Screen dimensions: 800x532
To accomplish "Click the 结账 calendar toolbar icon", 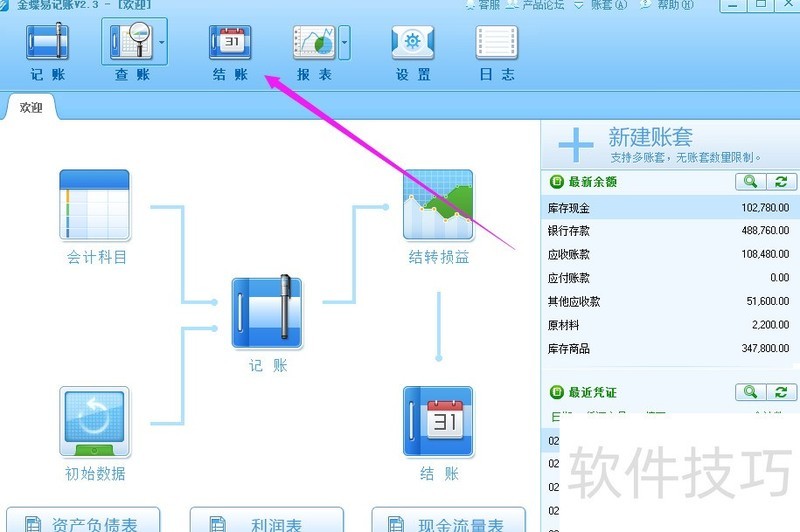I will tap(230, 42).
